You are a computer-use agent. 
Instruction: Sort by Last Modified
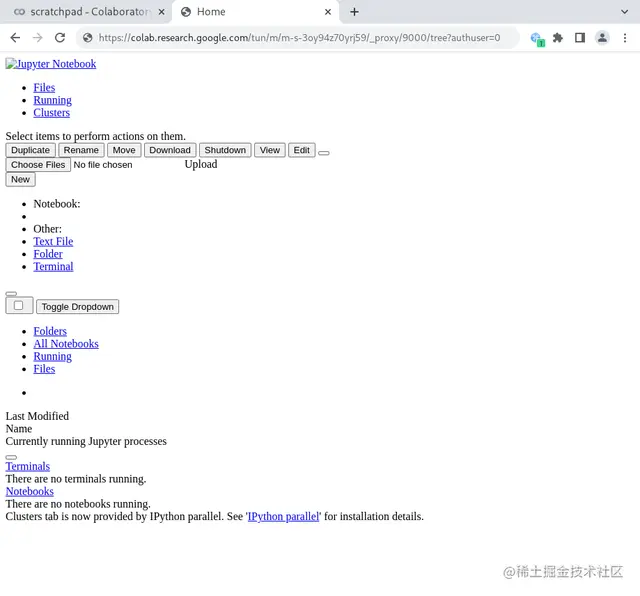pyautogui.click(x=37, y=416)
